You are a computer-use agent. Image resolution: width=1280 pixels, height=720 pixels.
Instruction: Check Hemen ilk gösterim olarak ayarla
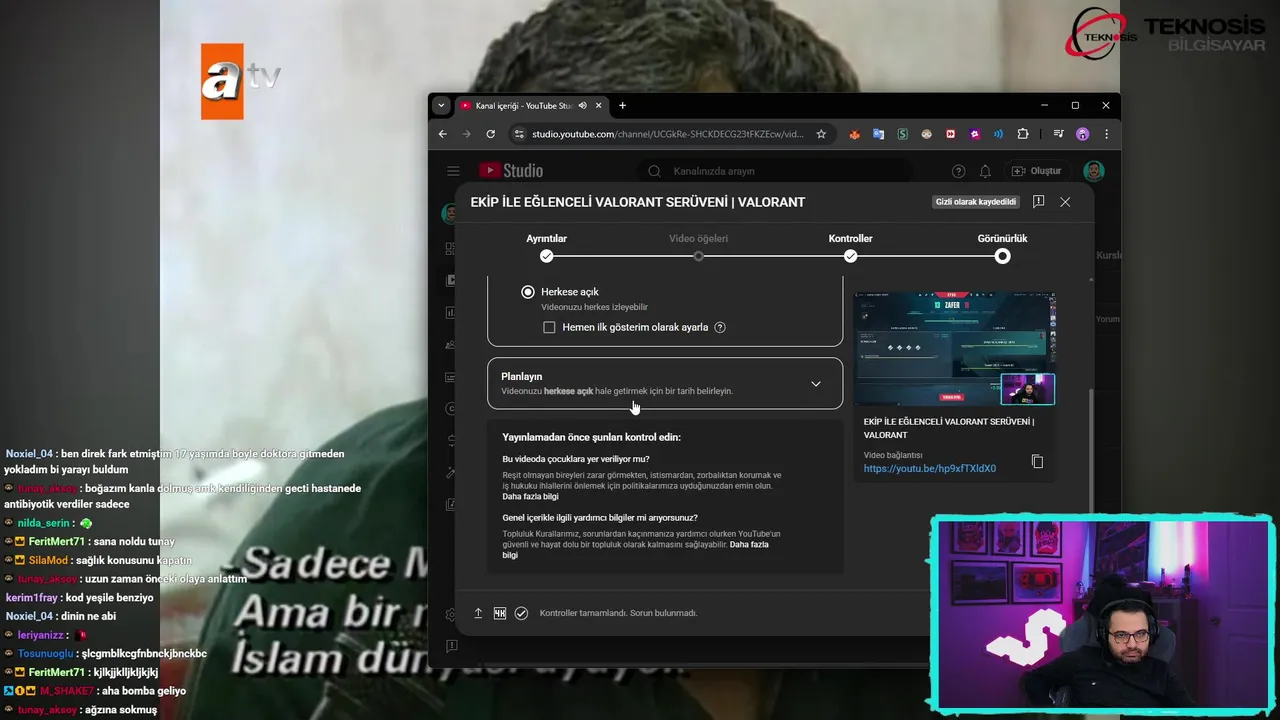click(x=549, y=327)
